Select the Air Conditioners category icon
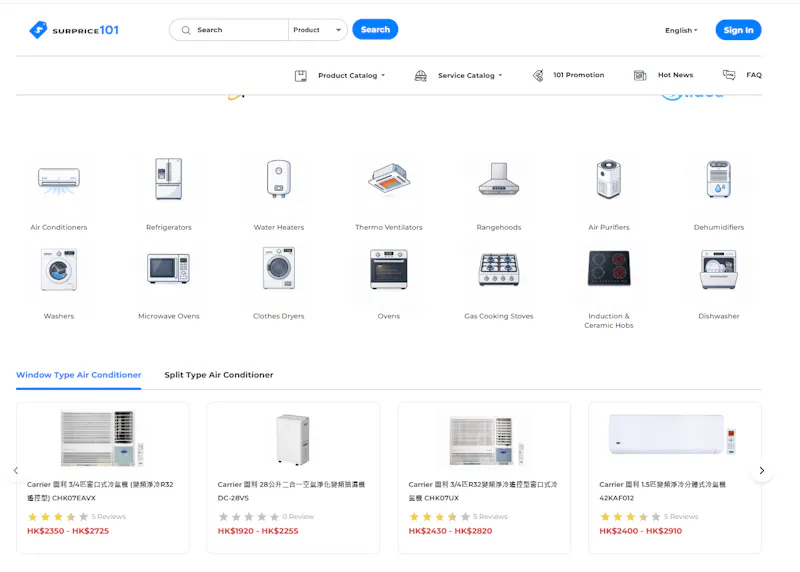800x572 pixels. point(59,181)
